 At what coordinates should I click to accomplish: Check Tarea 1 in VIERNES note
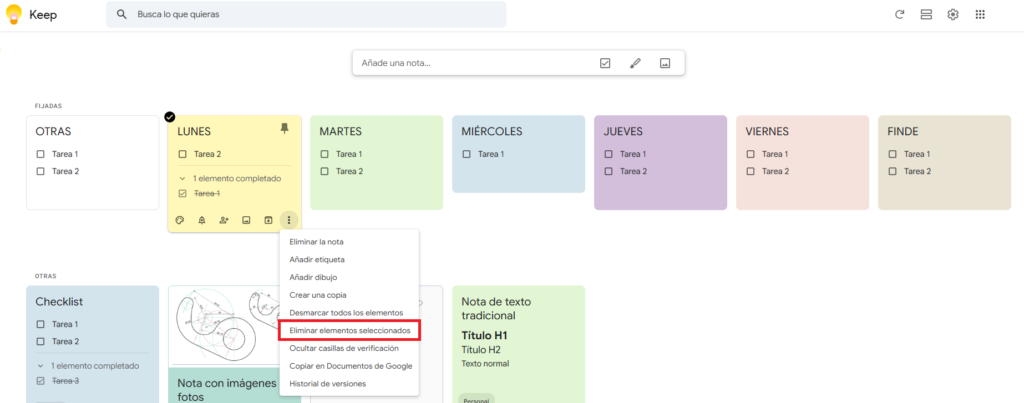point(750,154)
